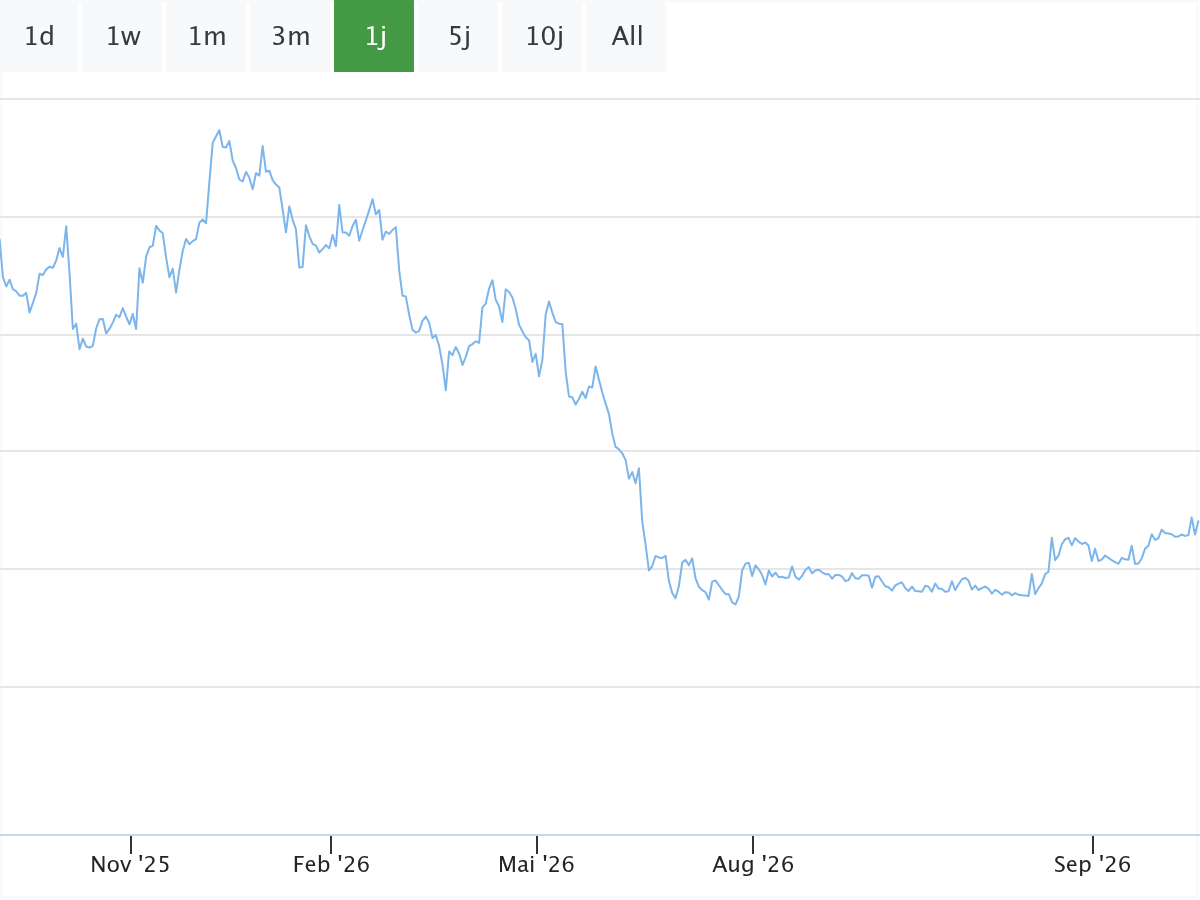Select the 10j time range
Viewport: 1200px width, 900px height.
pyautogui.click(x=542, y=36)
